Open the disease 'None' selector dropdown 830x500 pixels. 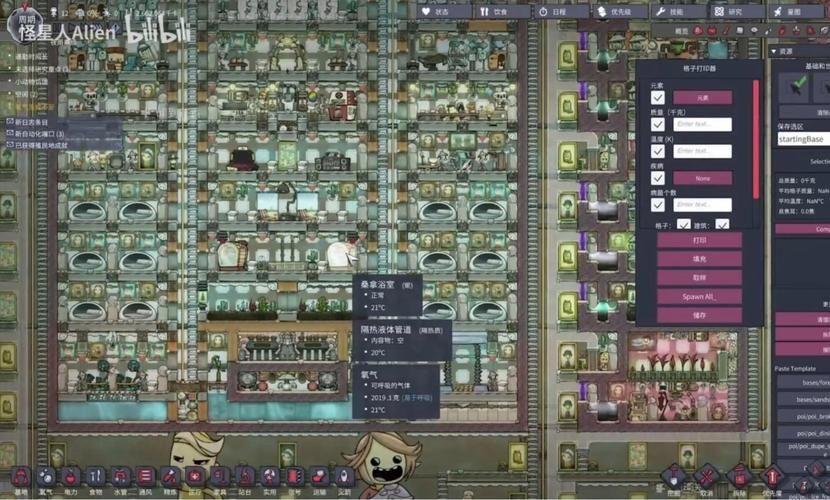pos(702,178)
